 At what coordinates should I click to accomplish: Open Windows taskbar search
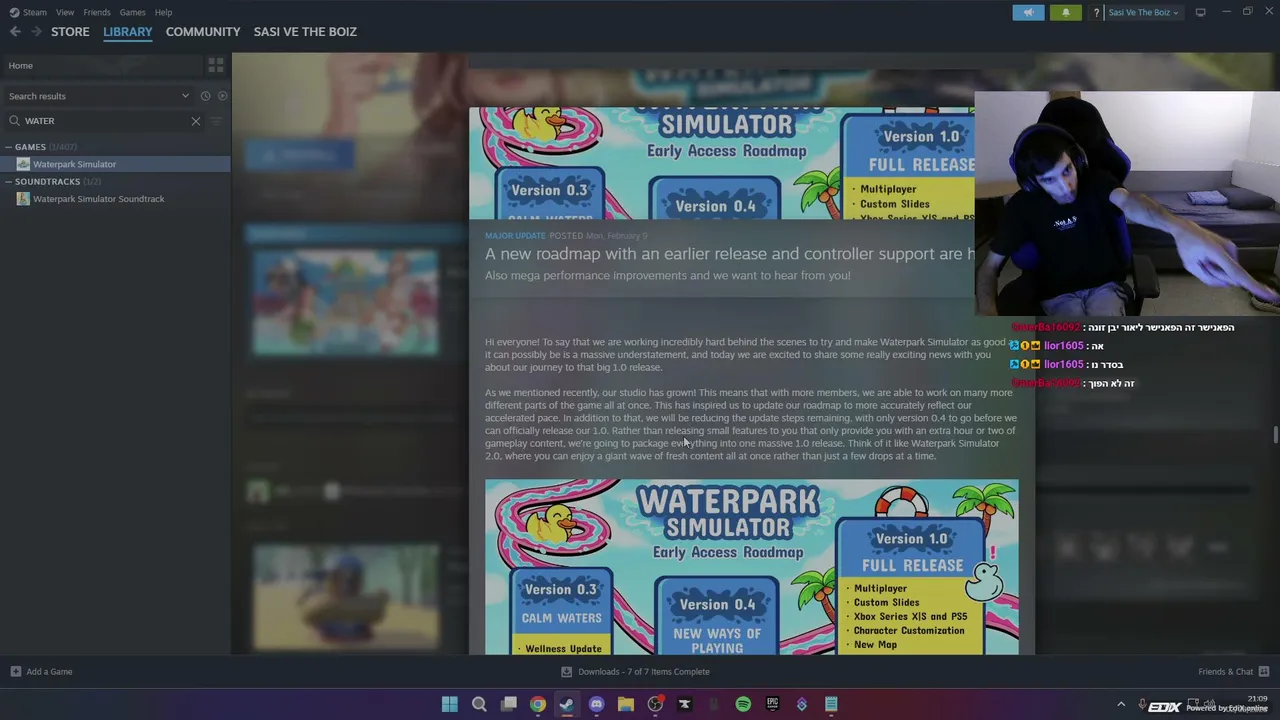click(x=479, y=704)
